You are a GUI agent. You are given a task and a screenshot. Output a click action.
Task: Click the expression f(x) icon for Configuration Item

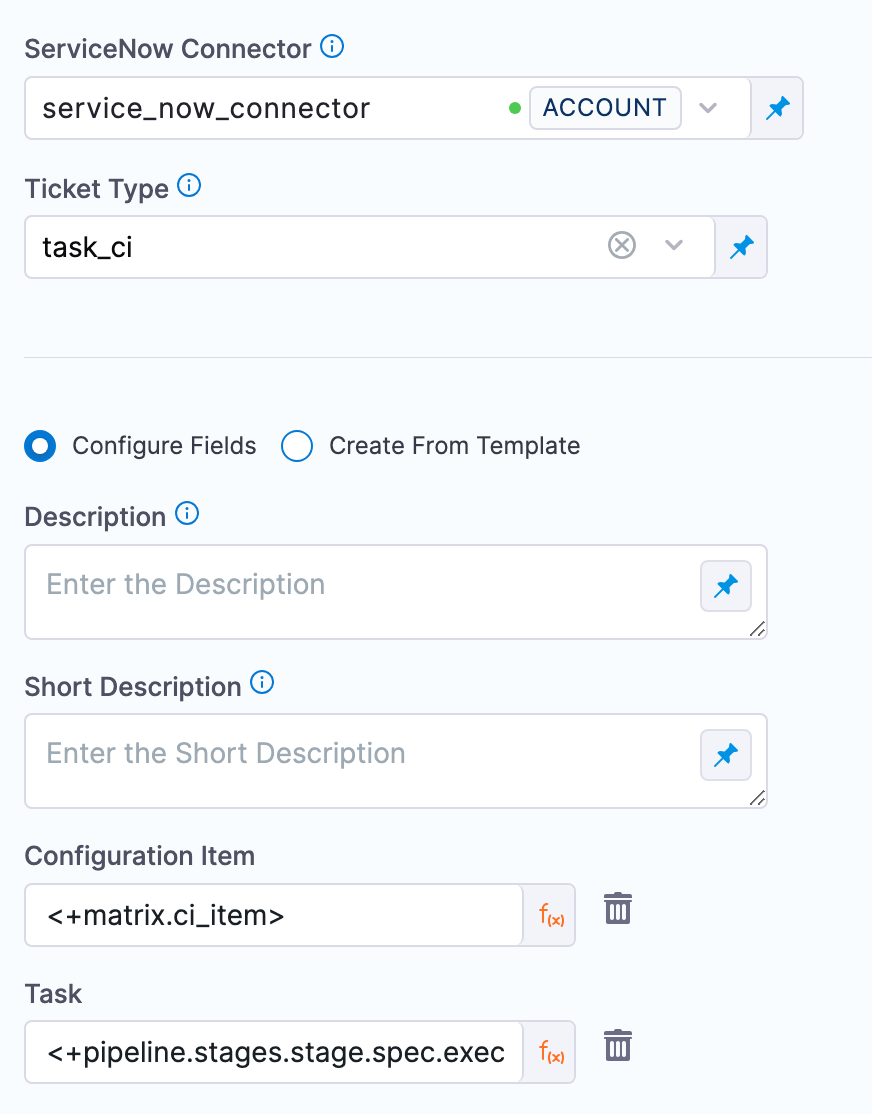(x=551, y=914)
